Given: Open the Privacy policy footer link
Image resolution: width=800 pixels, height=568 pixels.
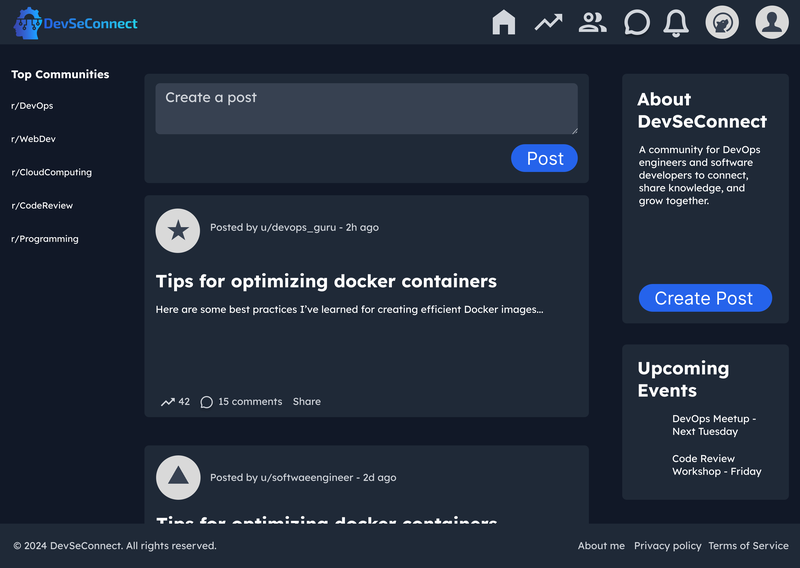Looking at the screenshot, I should 667,546.
